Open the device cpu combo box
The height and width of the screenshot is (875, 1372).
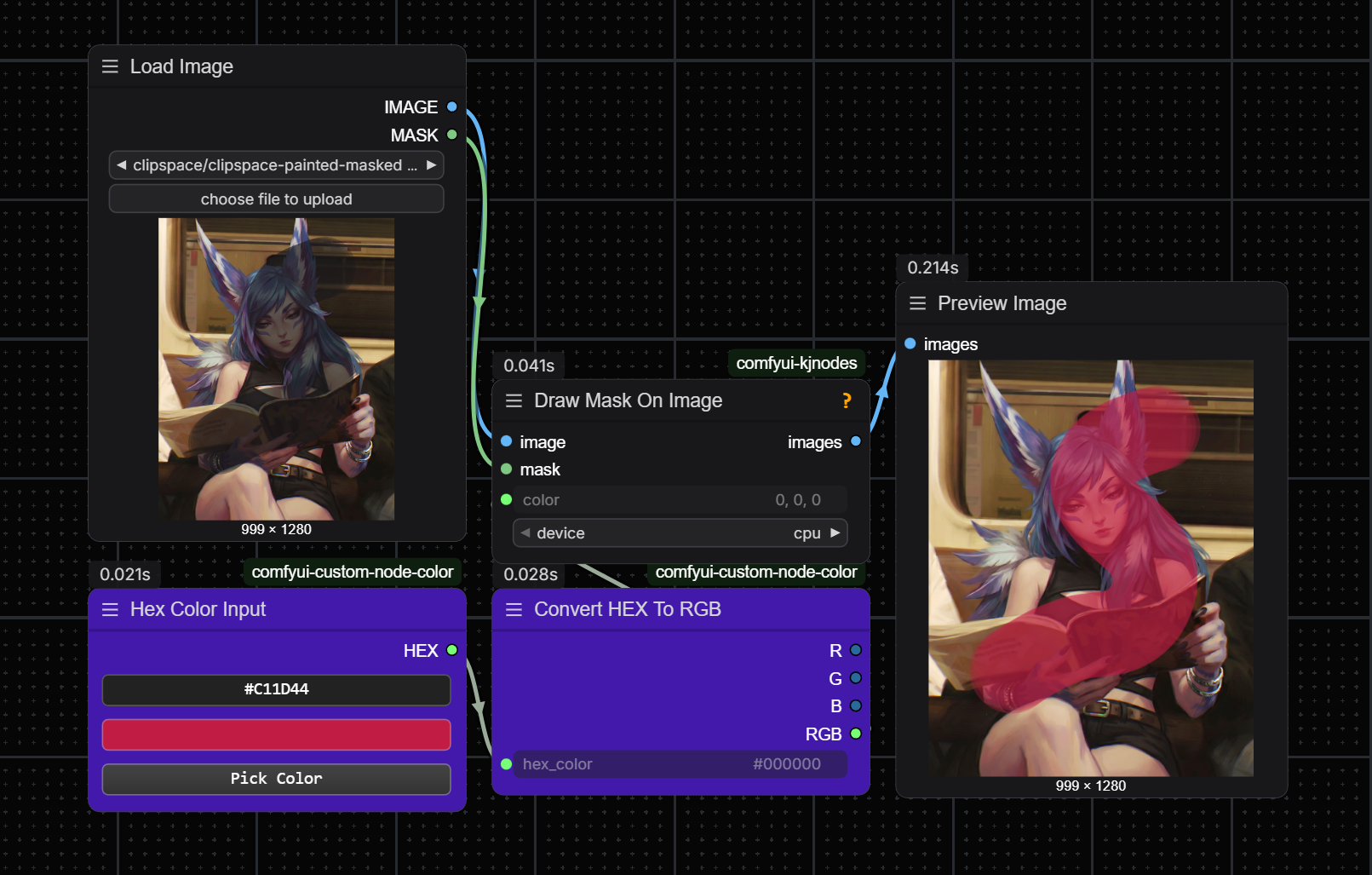(680, 533)
